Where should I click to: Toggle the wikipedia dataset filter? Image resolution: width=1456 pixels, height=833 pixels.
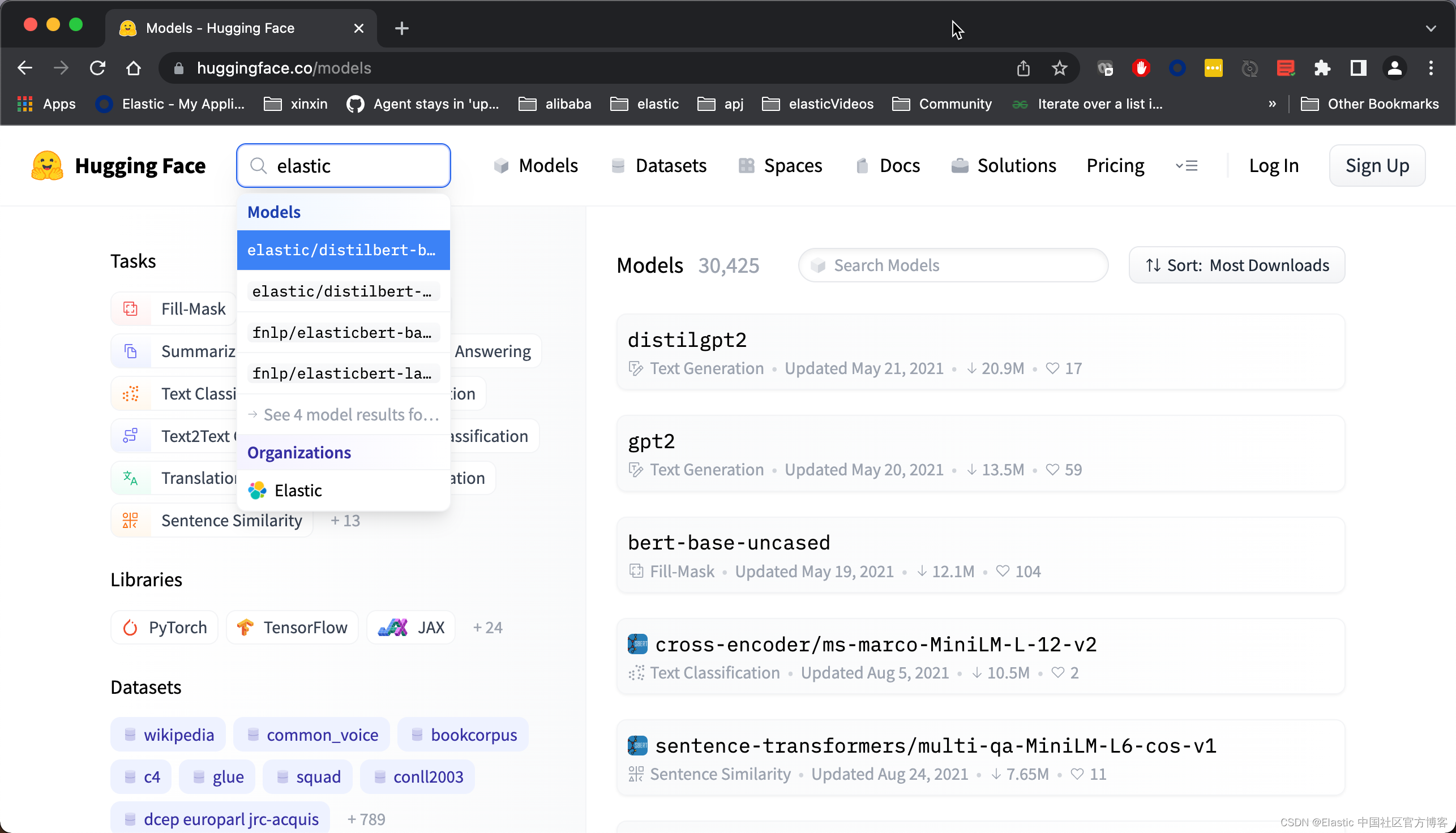[168, 735]
